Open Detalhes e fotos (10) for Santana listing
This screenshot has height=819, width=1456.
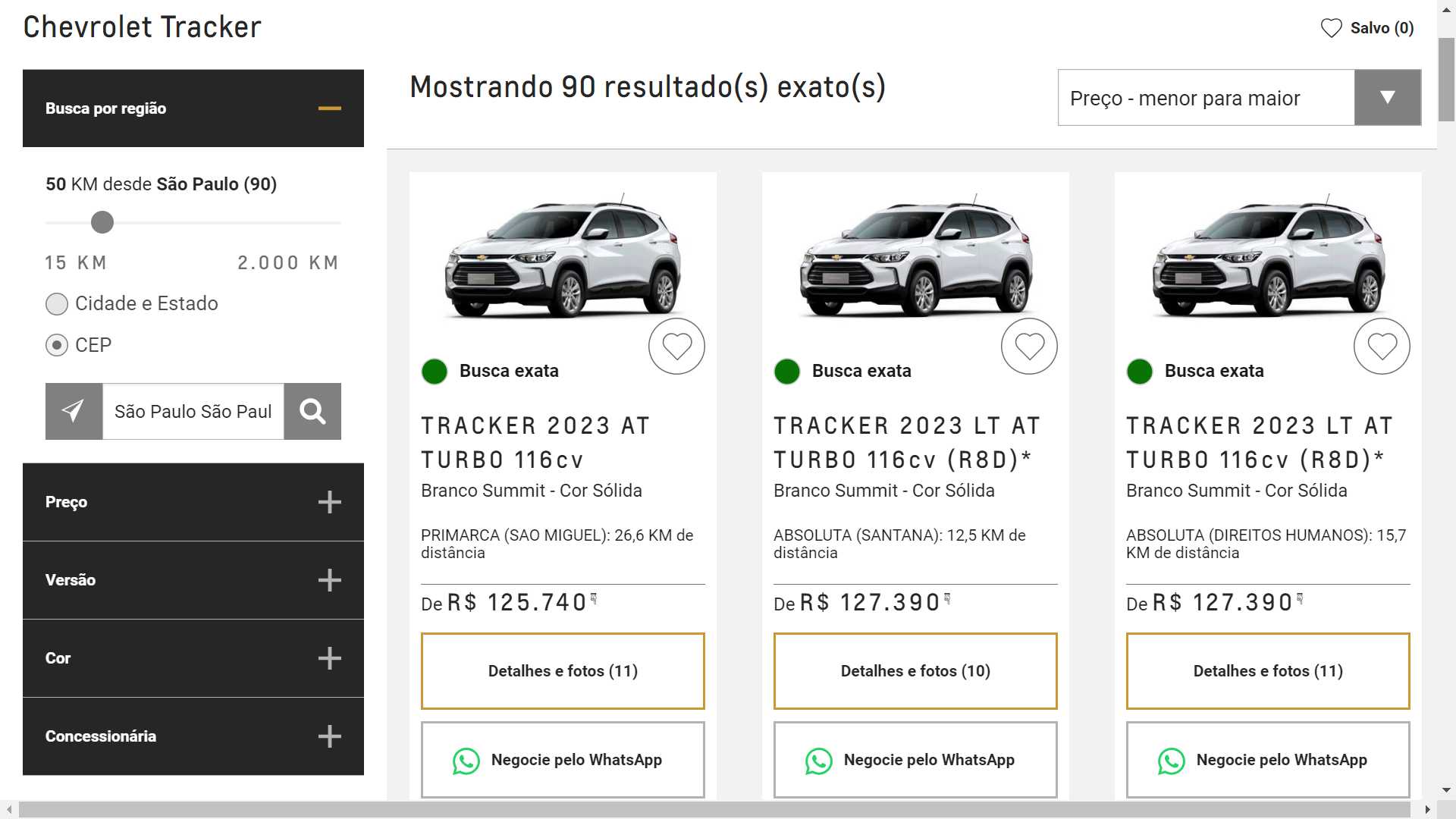click(915, 671)
